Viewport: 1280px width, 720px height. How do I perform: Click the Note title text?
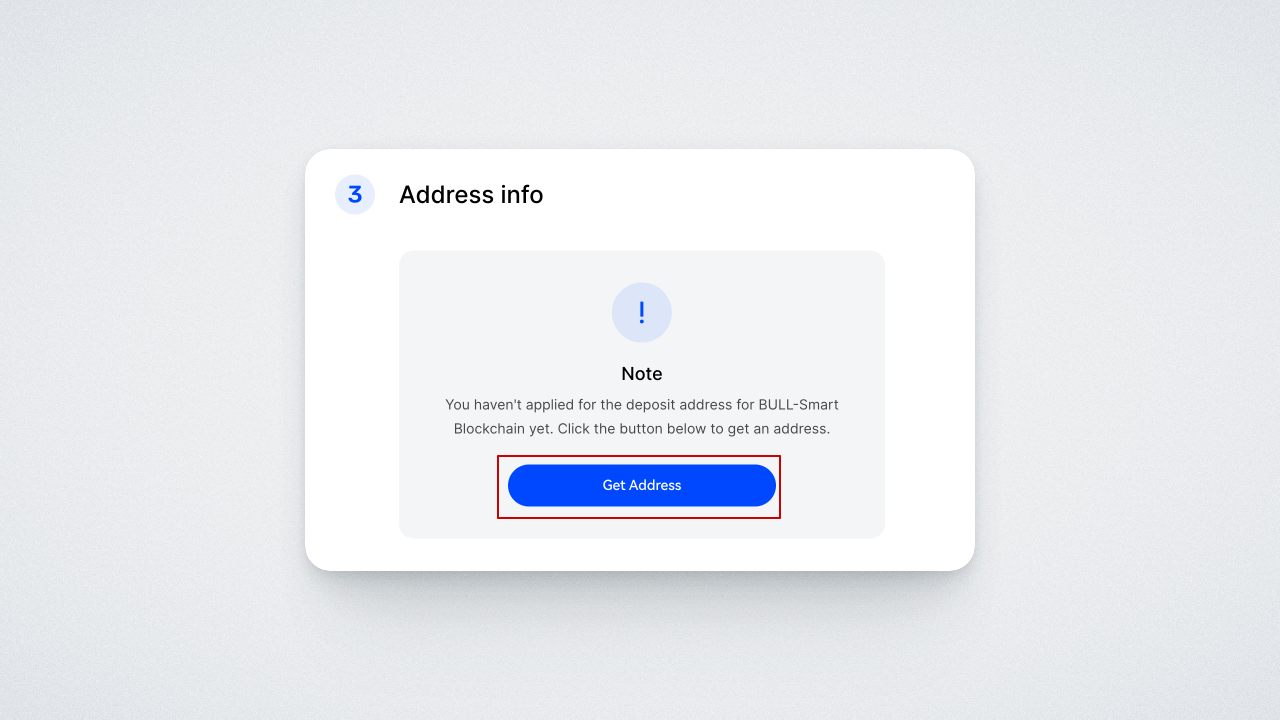point(642,373)
